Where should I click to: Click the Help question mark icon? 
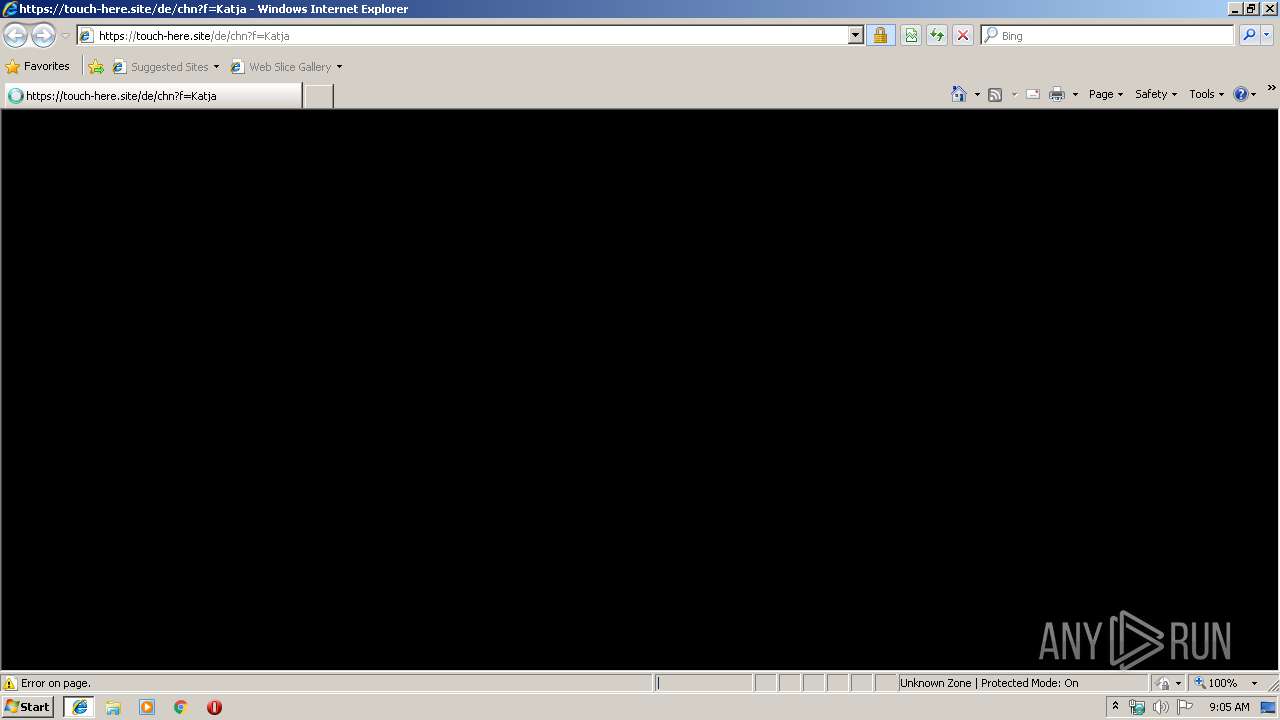tap(1241, 94)
